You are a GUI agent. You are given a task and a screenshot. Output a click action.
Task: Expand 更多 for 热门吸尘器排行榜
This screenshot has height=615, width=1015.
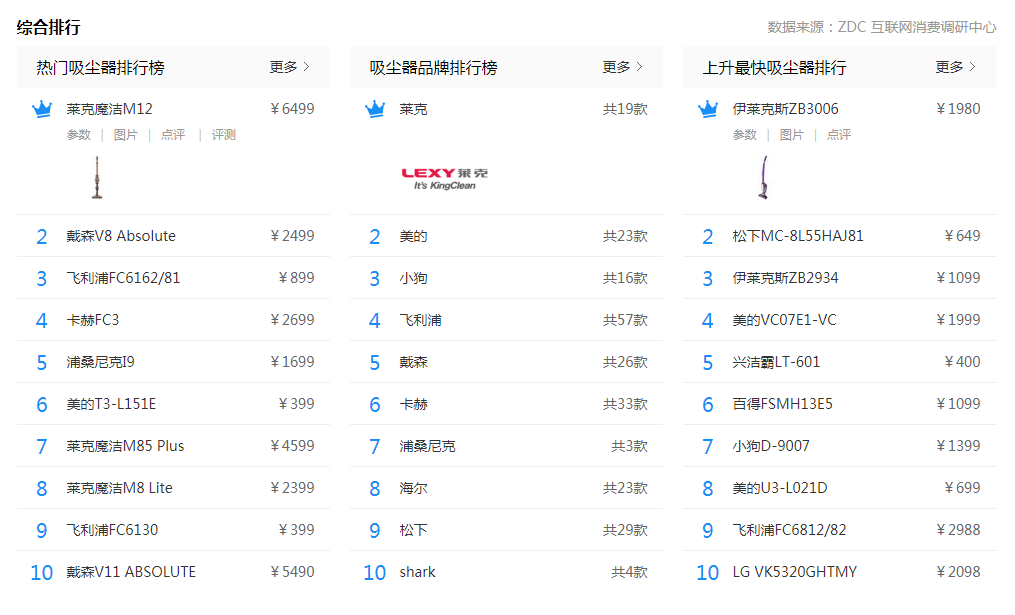pos(289,67)
